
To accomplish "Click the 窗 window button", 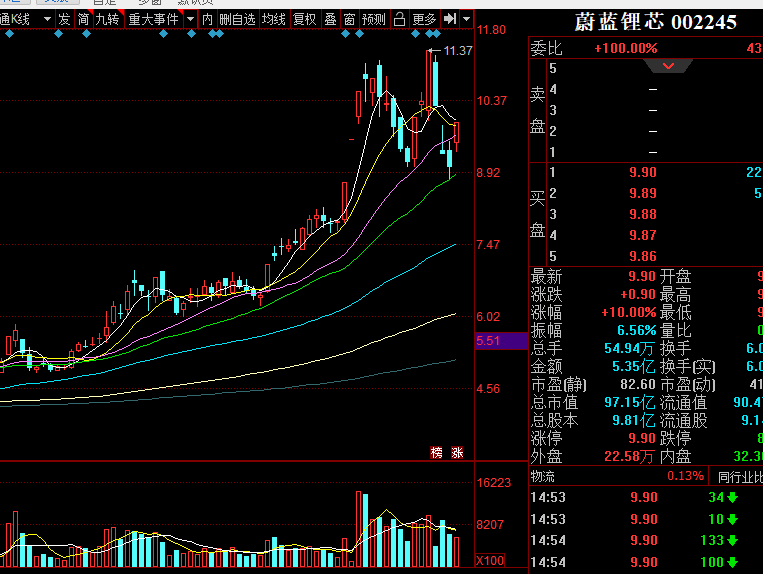I will (349, 19).
